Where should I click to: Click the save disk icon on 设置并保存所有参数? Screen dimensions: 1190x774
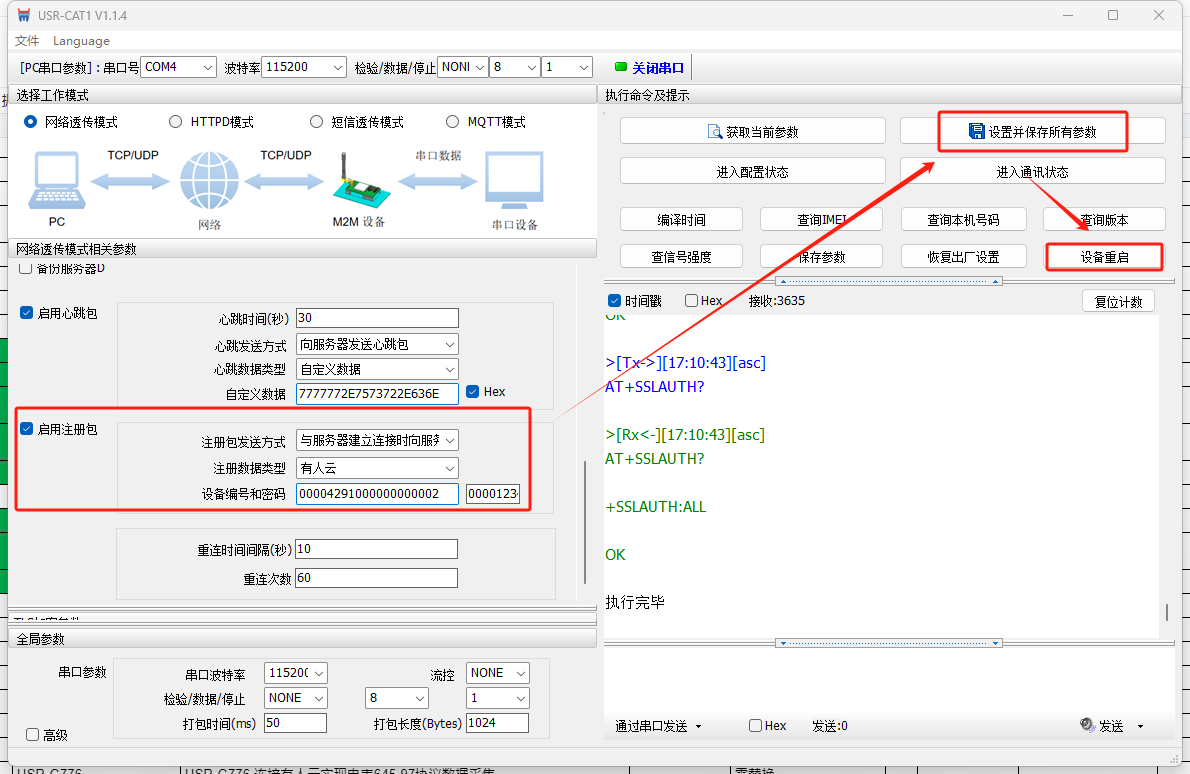click(977, 132)
